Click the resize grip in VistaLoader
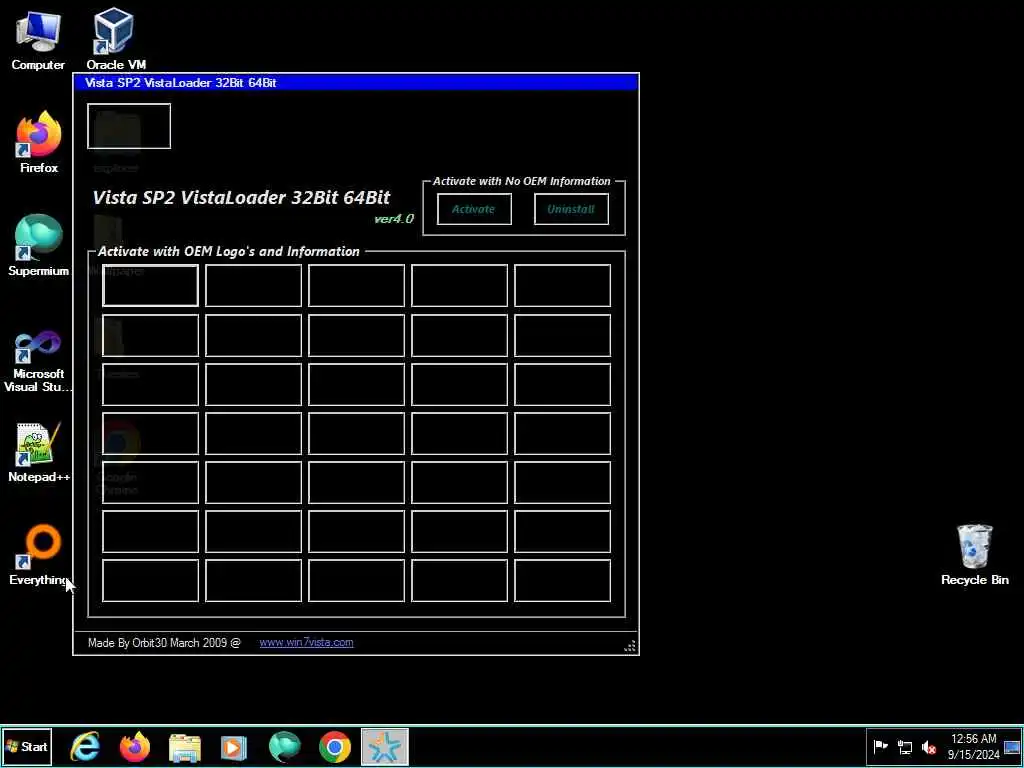Image resolution: width=1024 pixels, height=768 pixels. (630, 647)
